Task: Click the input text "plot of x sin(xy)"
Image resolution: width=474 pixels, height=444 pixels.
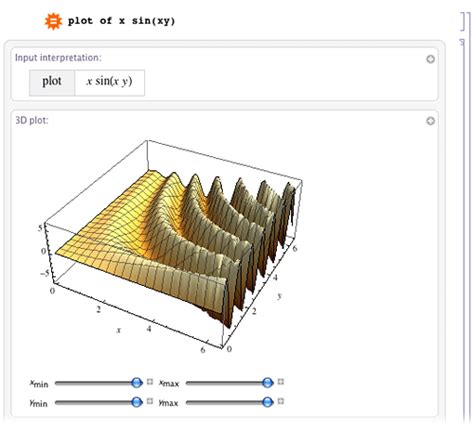Action: click(x=121, y=21)
